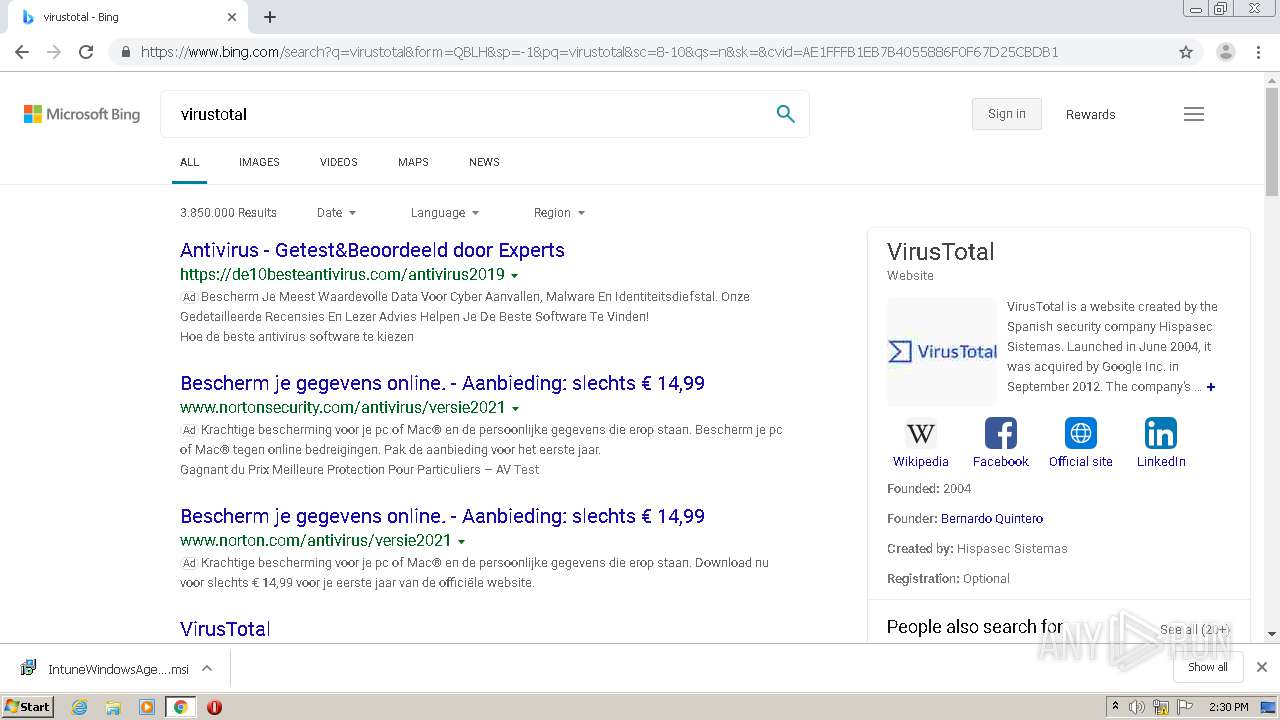Launch Internet Explorer from taskbar
Viewport: 1280px width, 720px height.
80,707
